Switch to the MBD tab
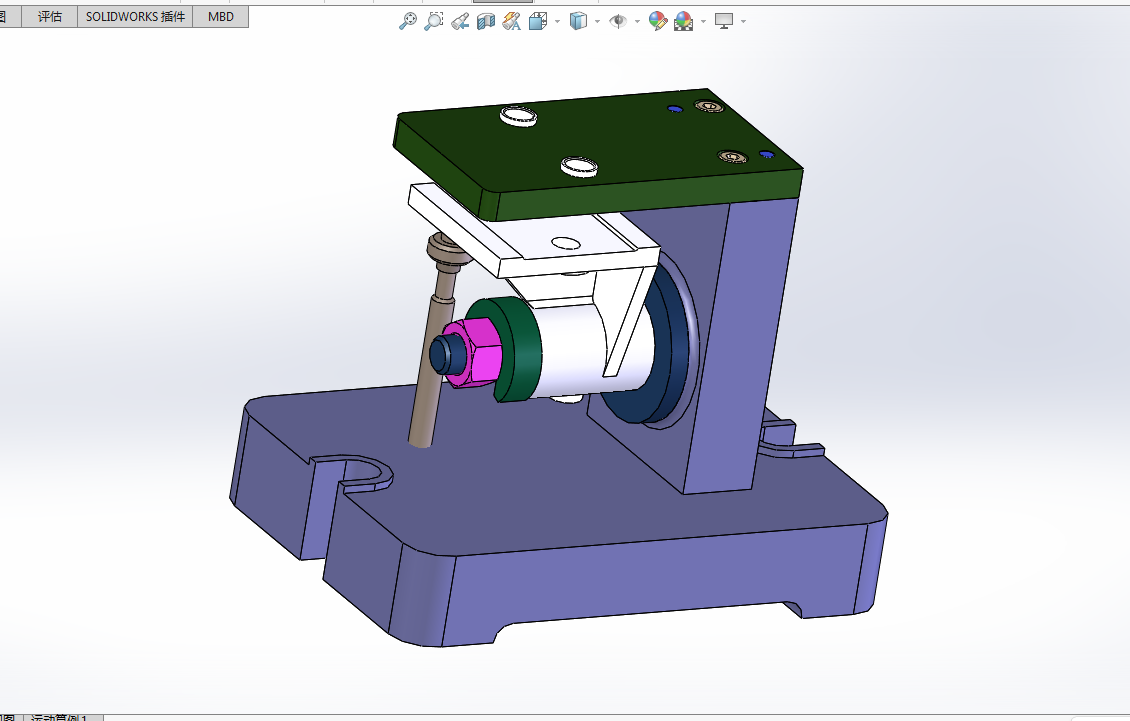Viewport: 1130px width, 721px height. pos(221,17)
